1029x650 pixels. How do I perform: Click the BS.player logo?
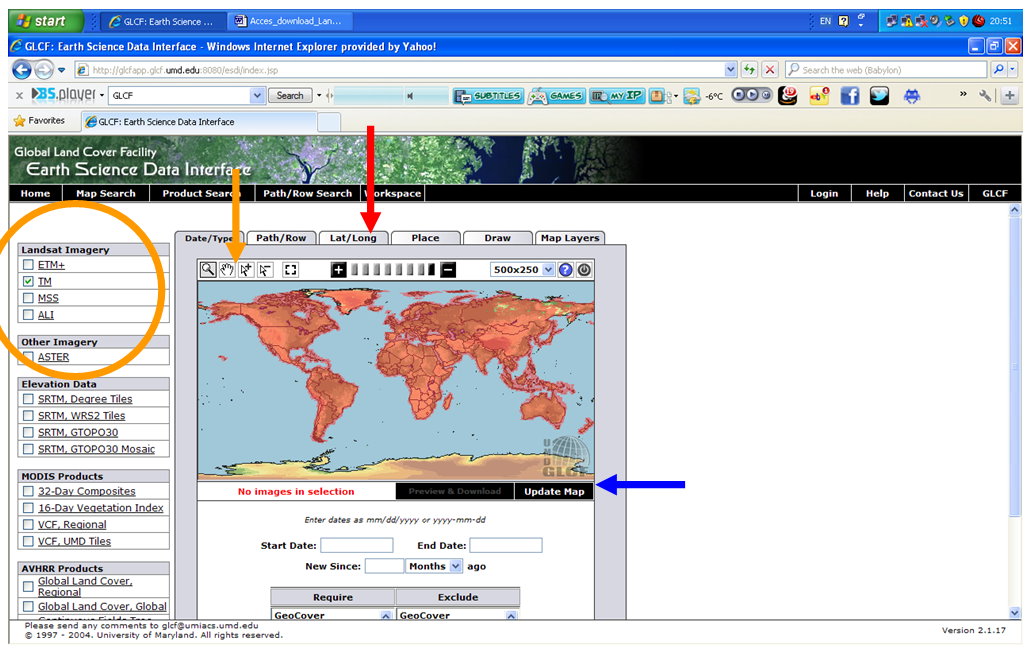[x=64, y=95]
